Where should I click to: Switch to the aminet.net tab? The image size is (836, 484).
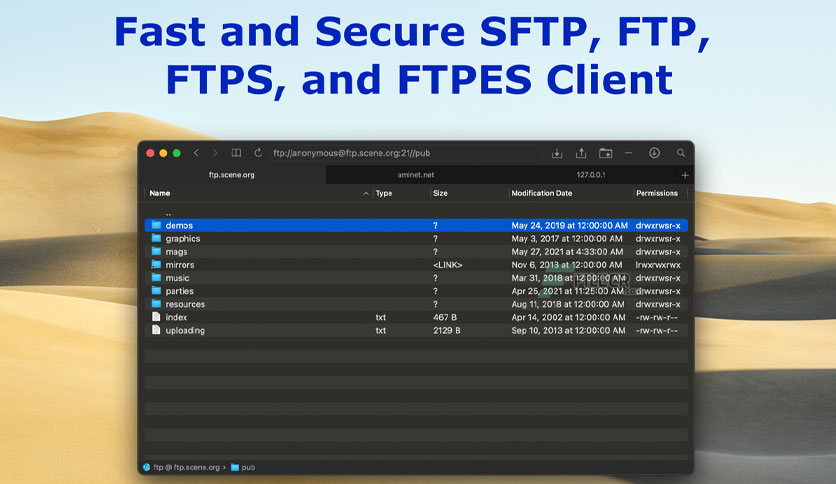pos(416,175)
